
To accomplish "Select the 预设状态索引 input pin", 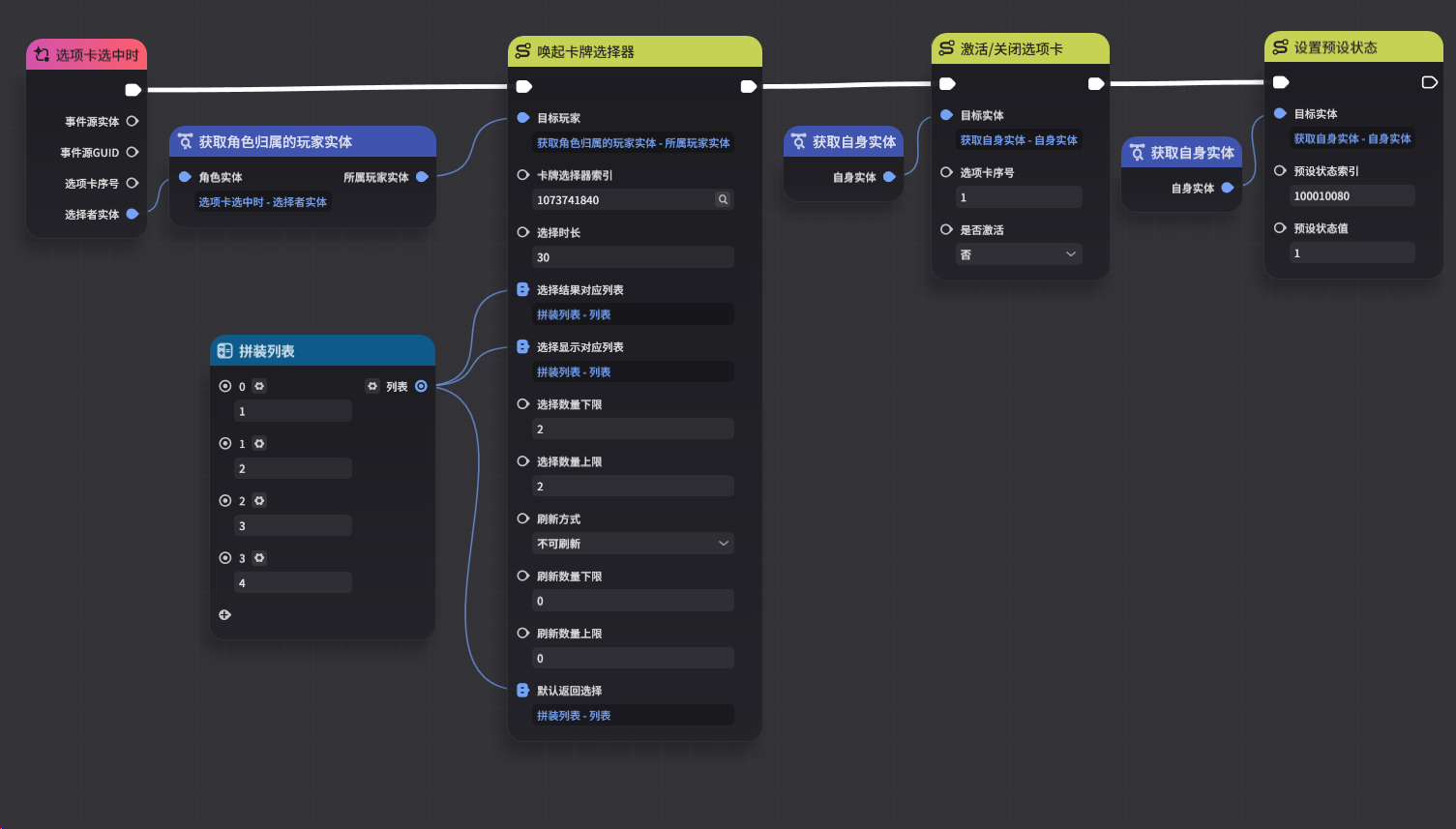I will pyautogui.click(x=1280, y=170).
